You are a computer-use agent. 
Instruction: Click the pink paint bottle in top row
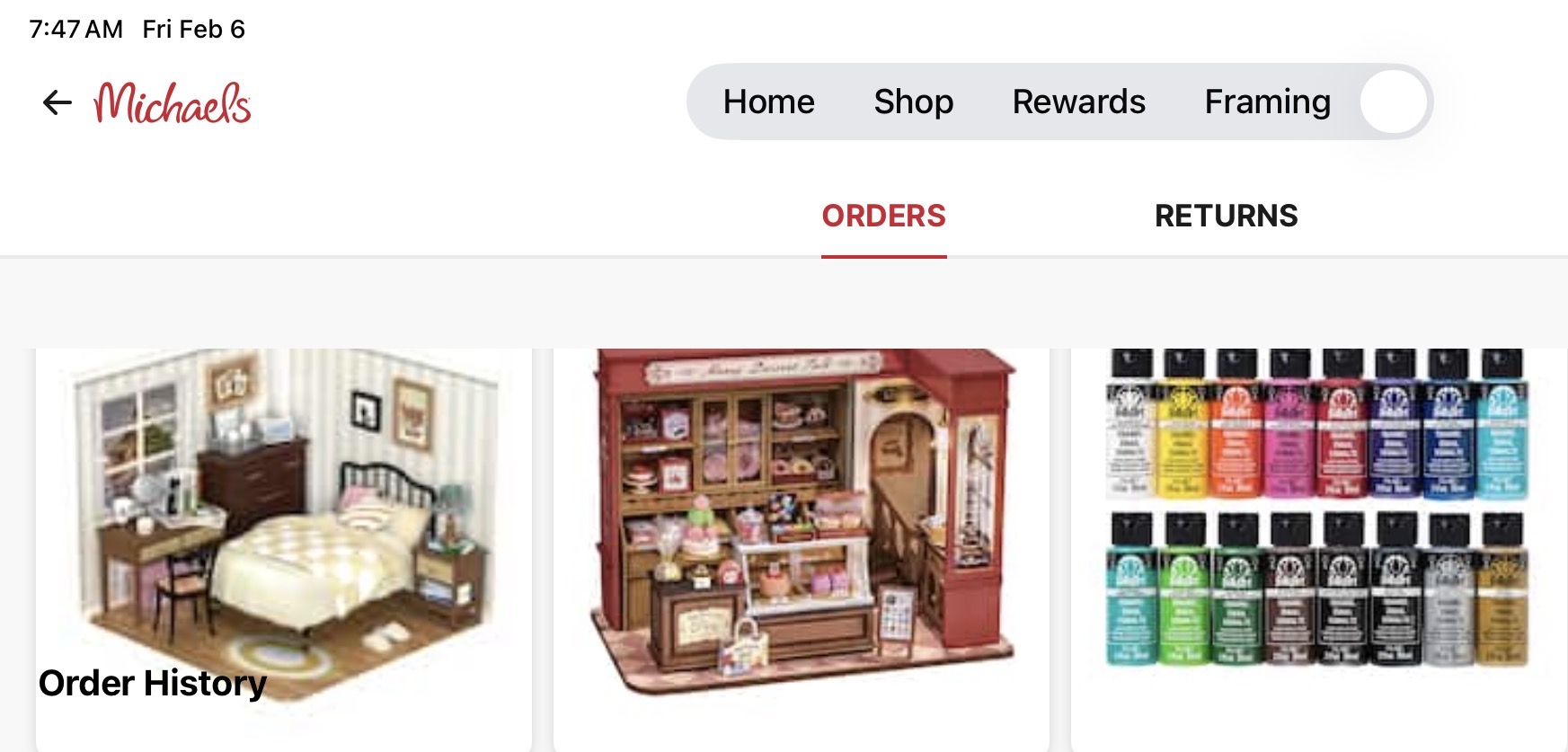coord(1289,423)
